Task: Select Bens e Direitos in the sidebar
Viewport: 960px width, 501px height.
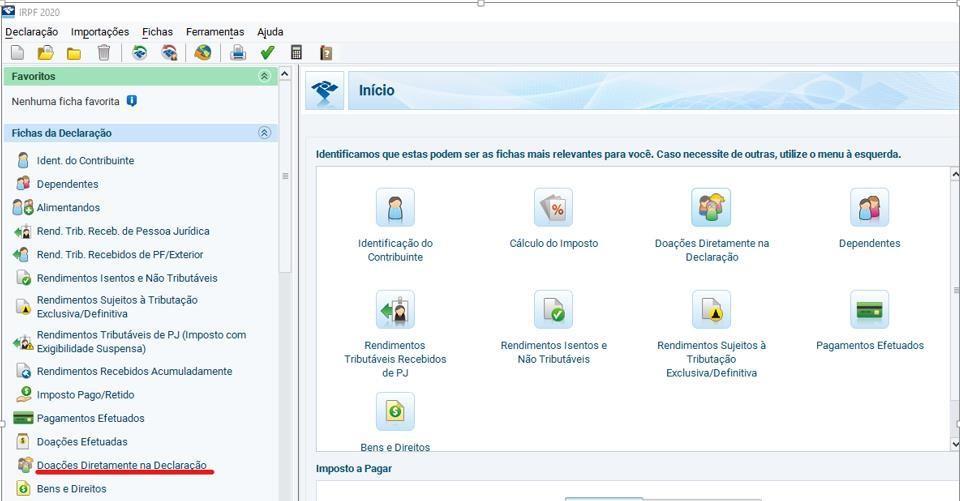Action: [x=71, y=489]
